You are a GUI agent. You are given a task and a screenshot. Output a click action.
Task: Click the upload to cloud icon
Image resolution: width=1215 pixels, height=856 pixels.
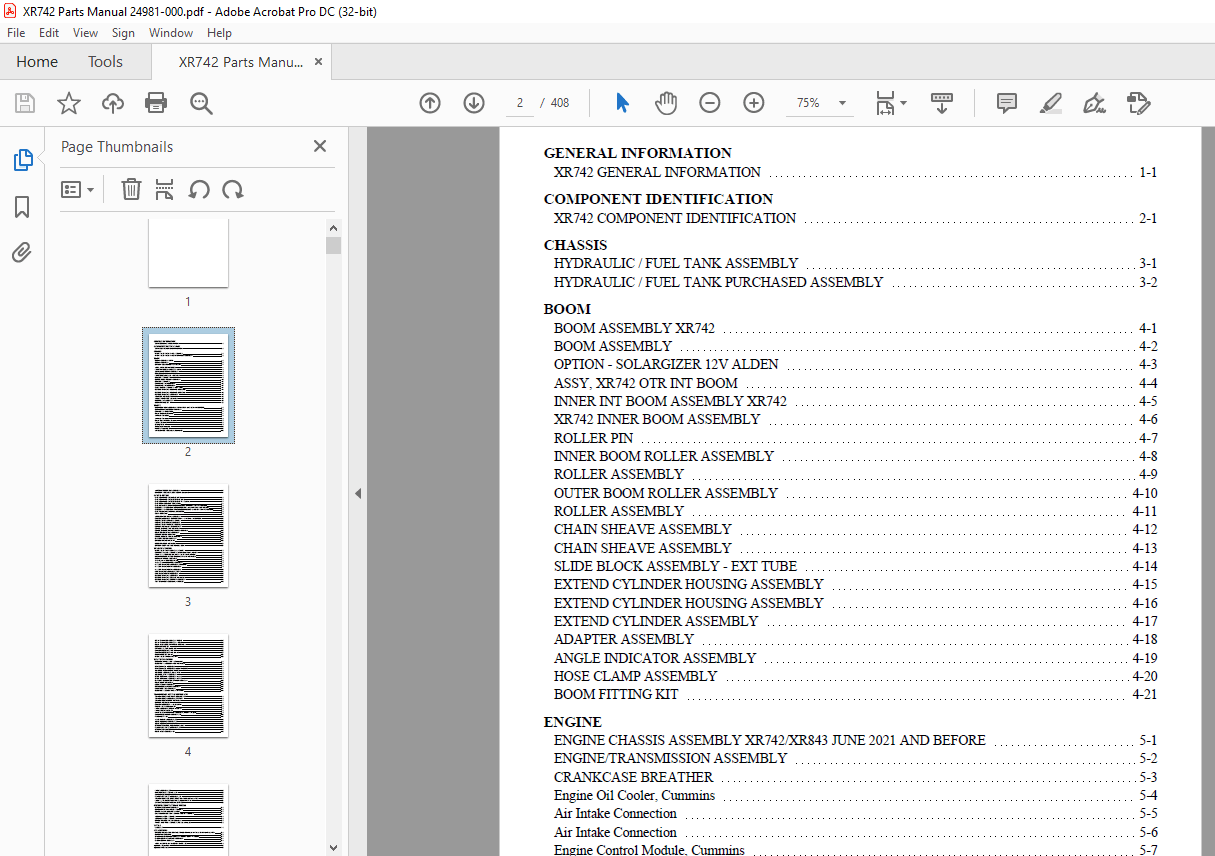tap(113, 103)
